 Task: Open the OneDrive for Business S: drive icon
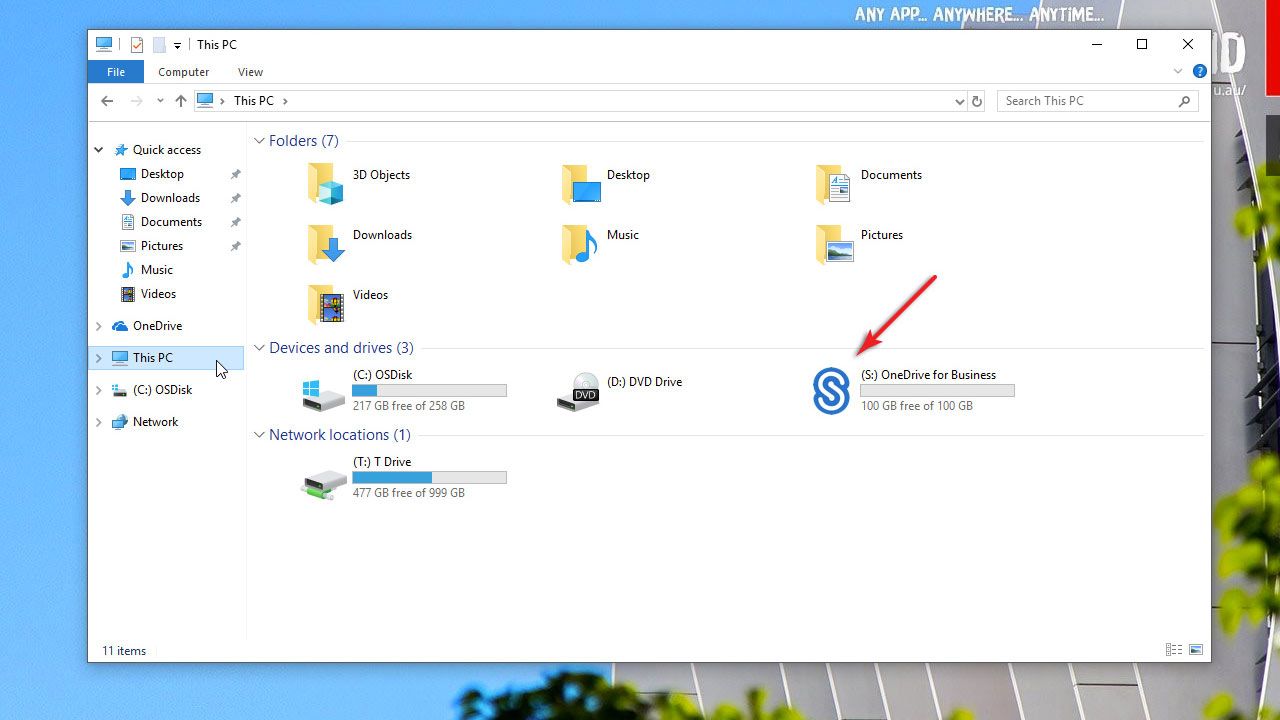click(x=831, y=390)
